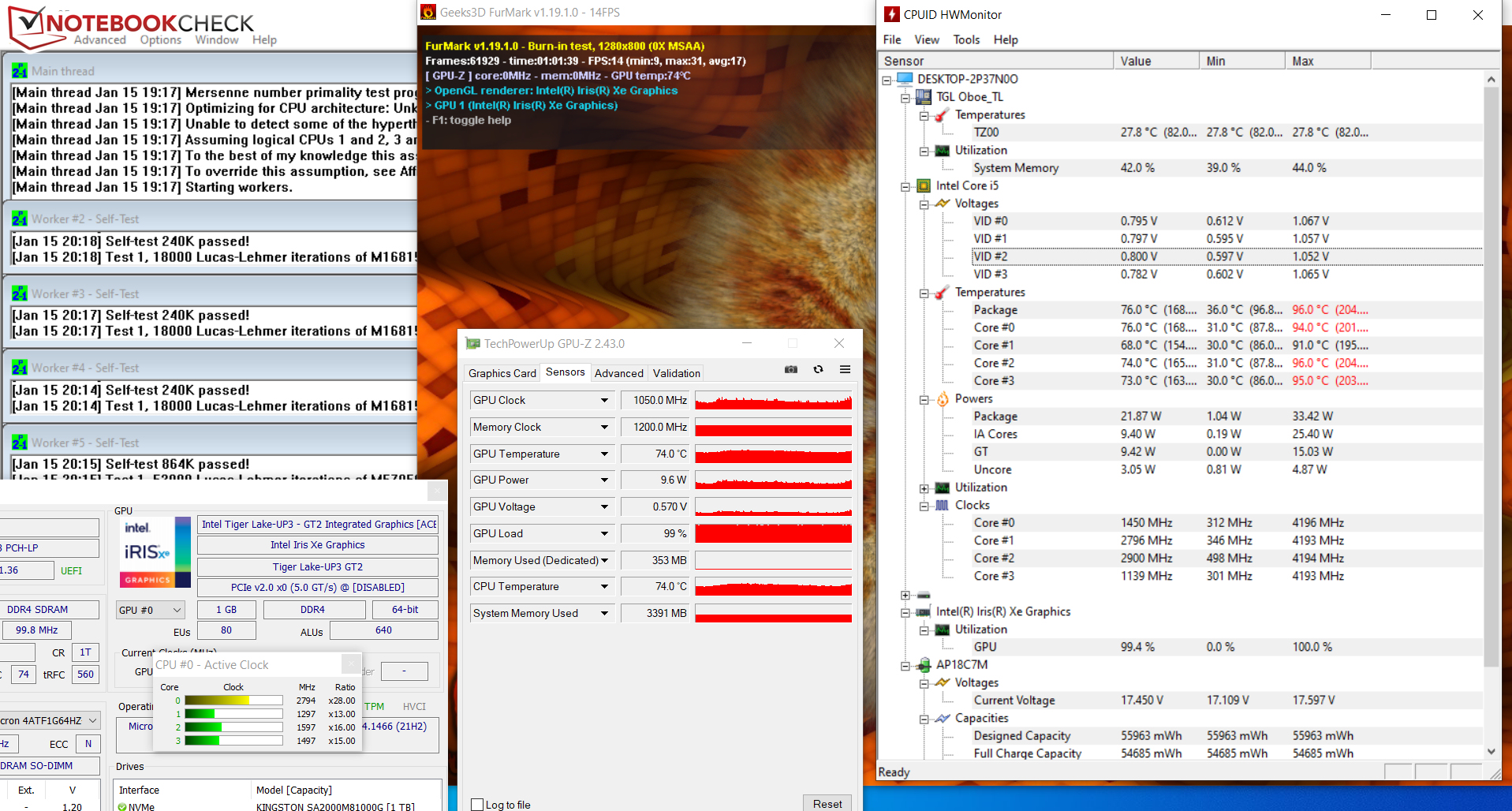
Task: Click the Worker #5 Self-Test window icon
Action: 20,443
